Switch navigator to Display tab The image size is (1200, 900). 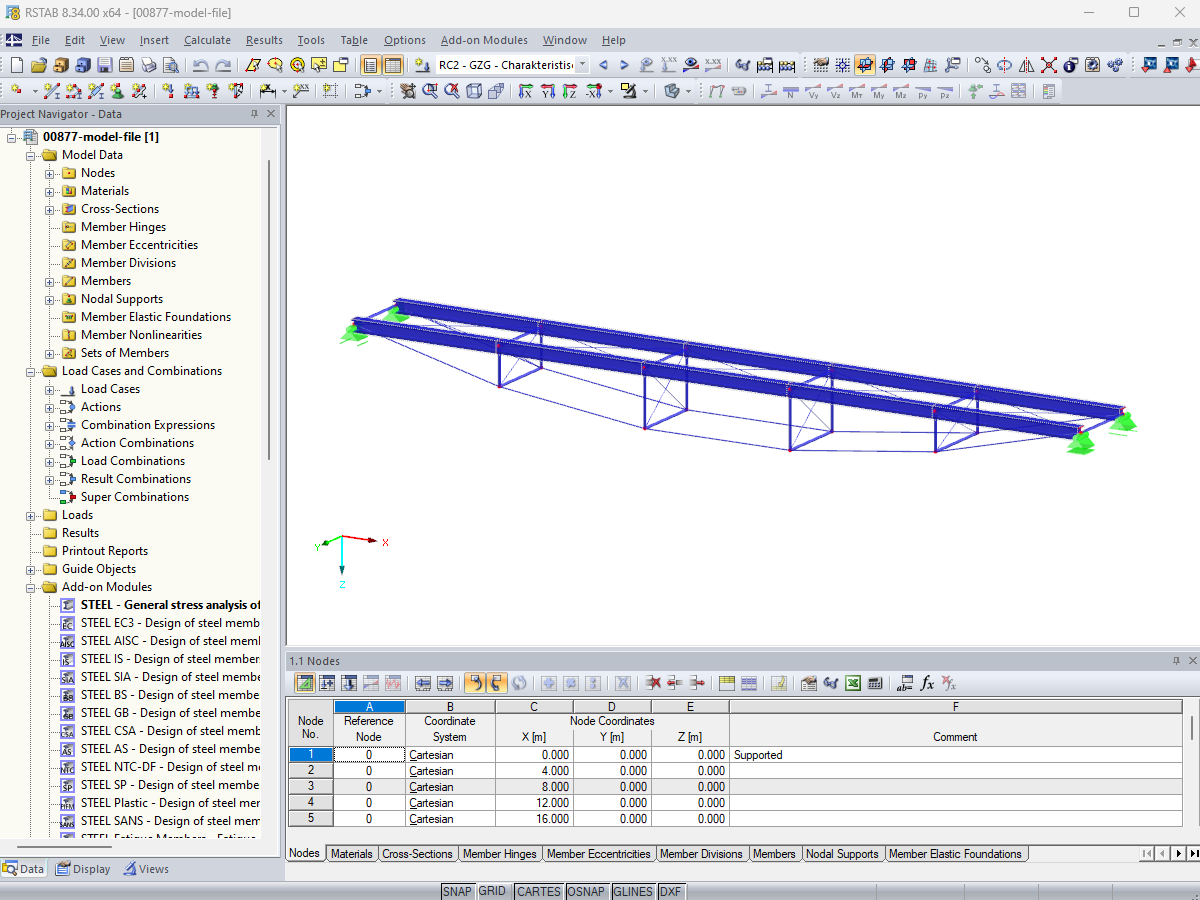(x=83, y=869)
